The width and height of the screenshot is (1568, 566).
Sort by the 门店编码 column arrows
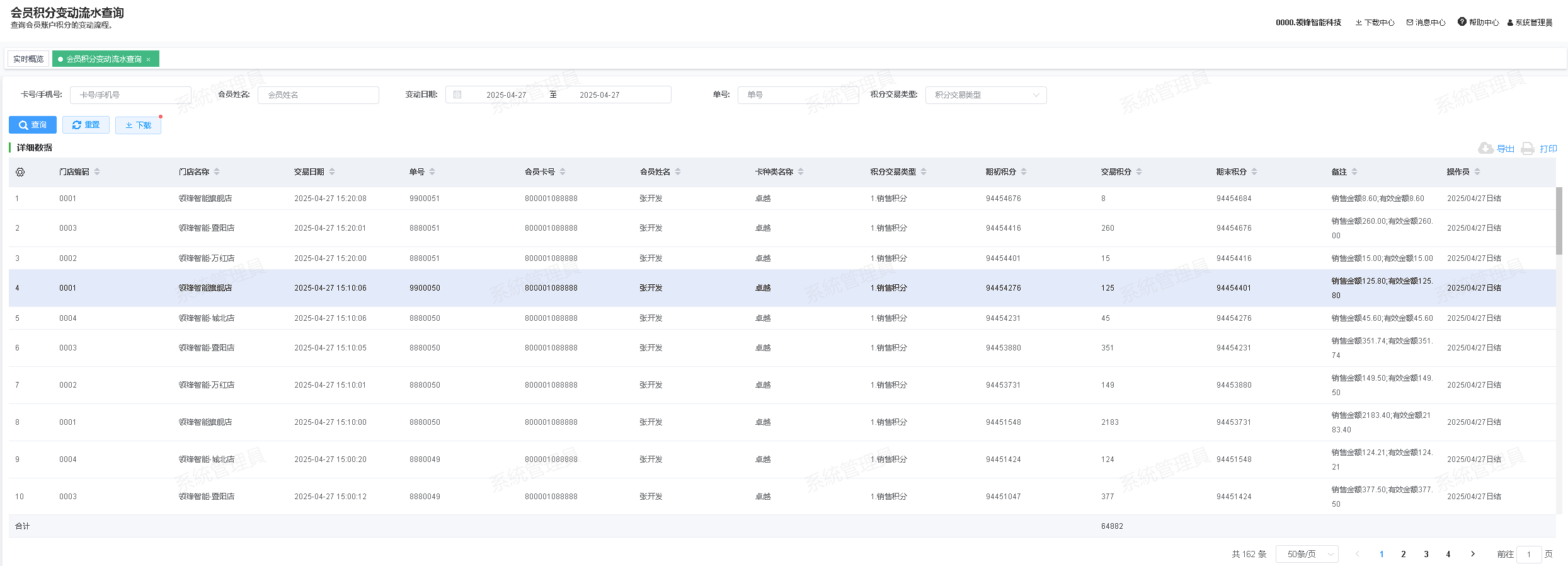[97, 172]
